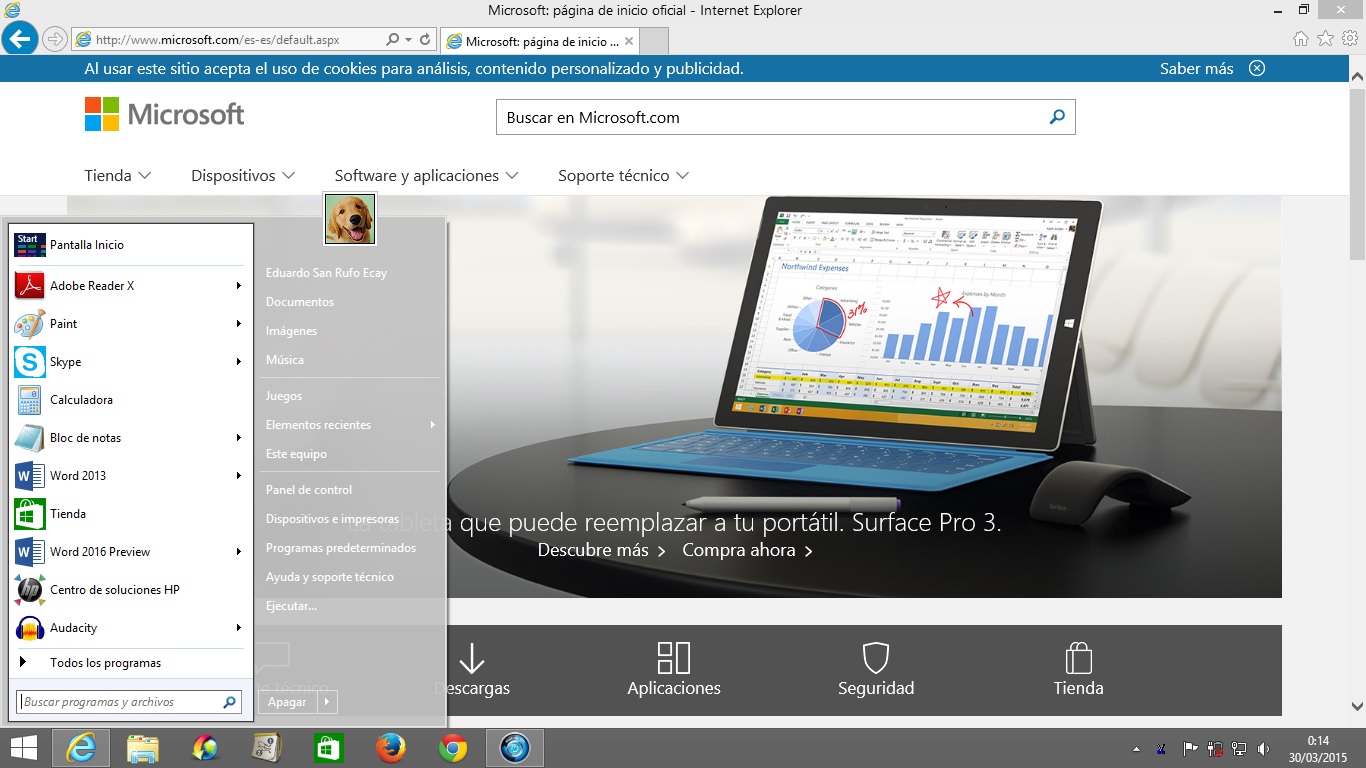
Task: Open Calculadora from the Start menu
Action: [x=130, y=400]
